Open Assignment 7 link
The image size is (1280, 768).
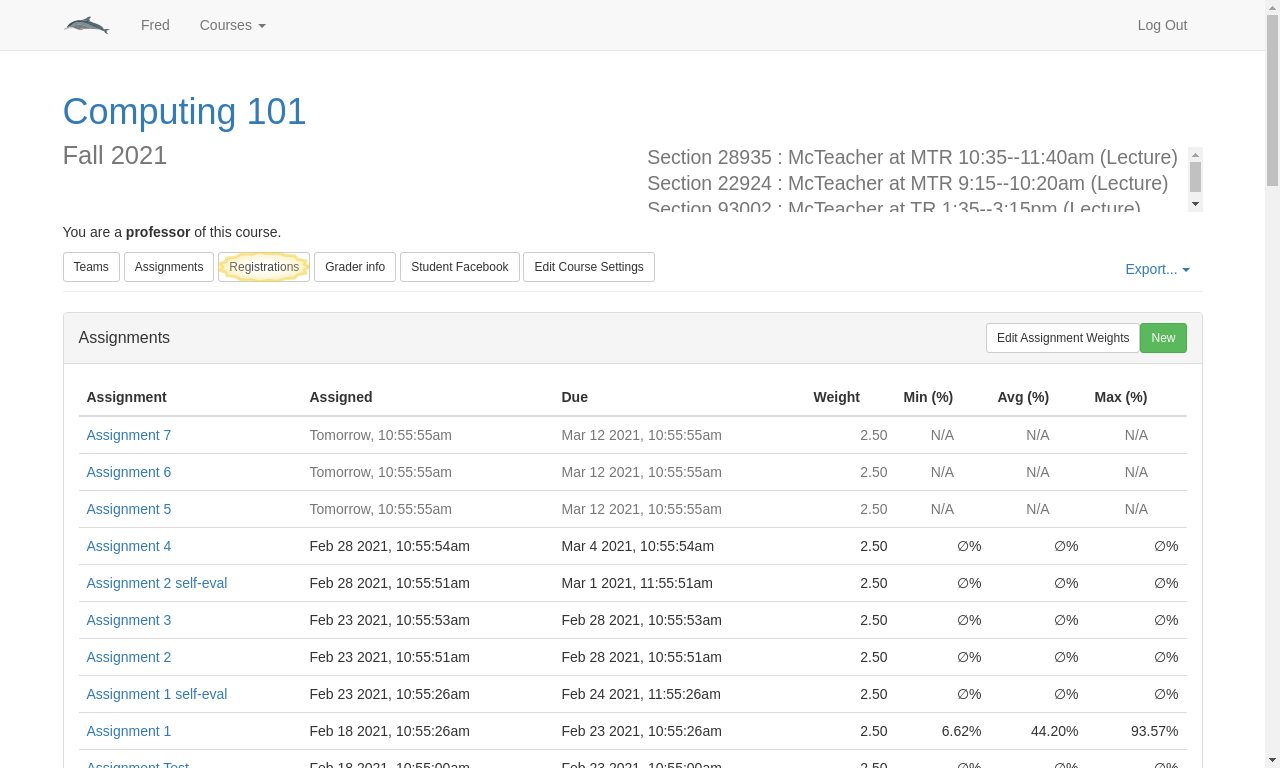point(129,435)
